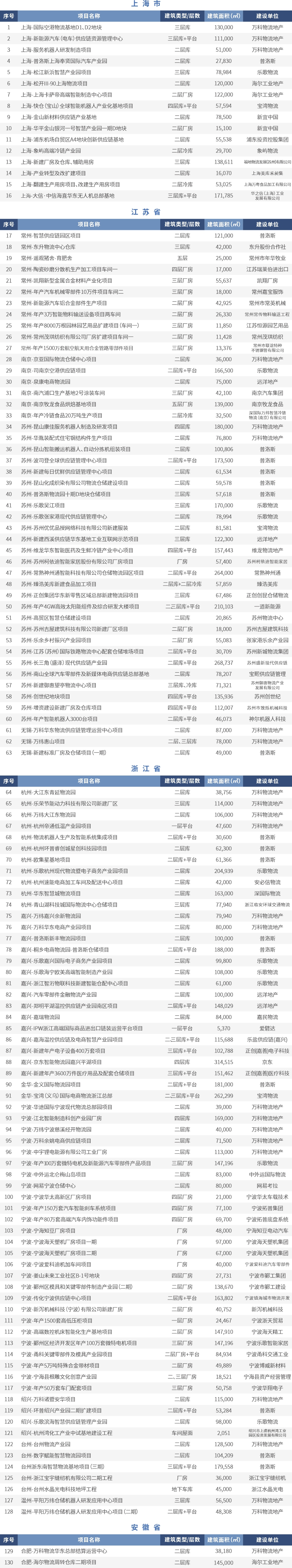Click project 合肥-海尔物流周转仓库二期项目

click(x=59, y=1563)
